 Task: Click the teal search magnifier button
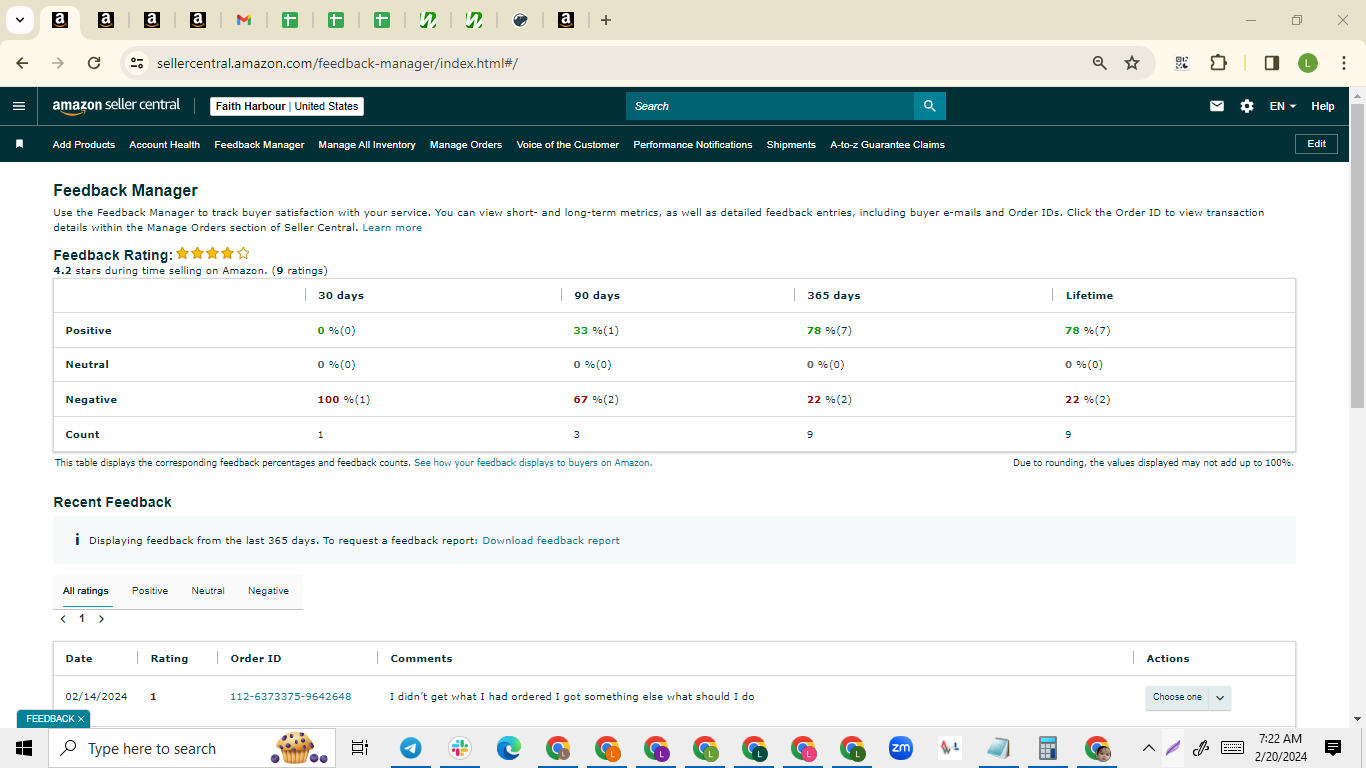pos(930,106)
